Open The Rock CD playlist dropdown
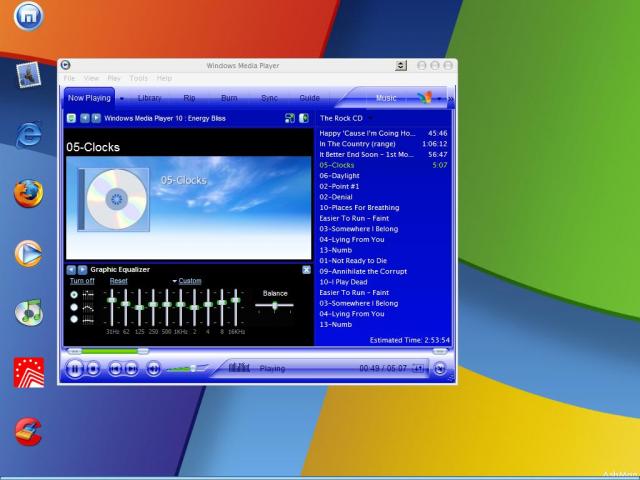Image resolution: width=640 pixels, height=480 pixels. point(370,118)
